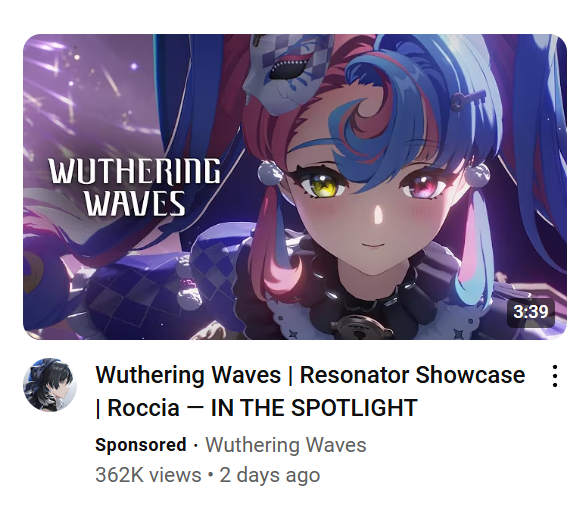Click the bold Sponsored label

coord(141,445)
